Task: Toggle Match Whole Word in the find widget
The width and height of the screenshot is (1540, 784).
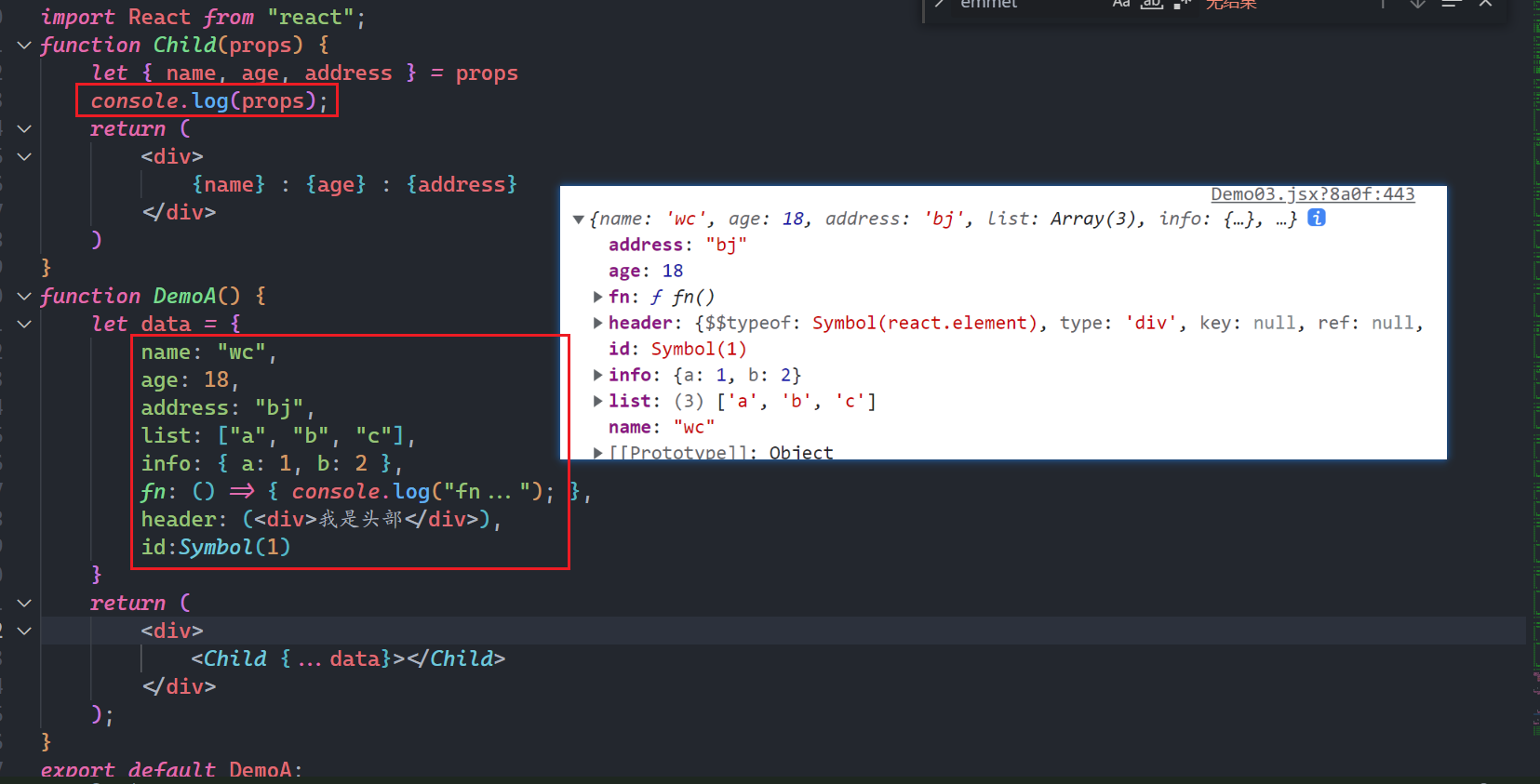Action: (x=1152, y=4)
